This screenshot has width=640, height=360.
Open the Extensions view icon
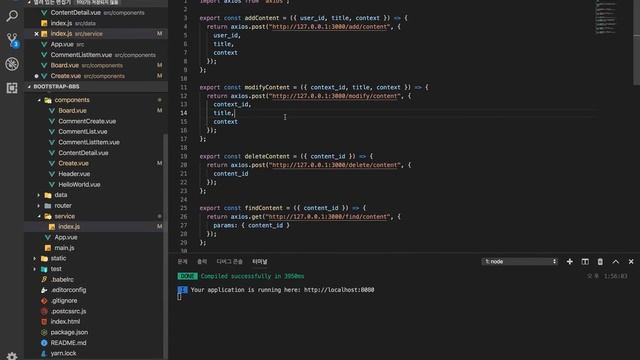pos(12,88)
